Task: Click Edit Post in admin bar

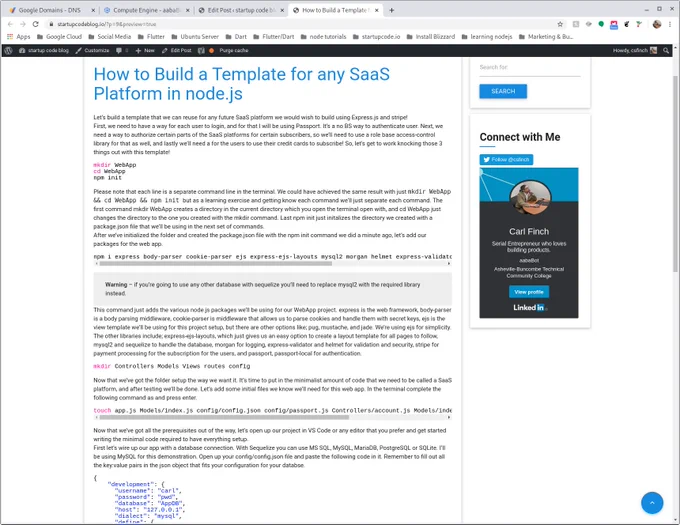Action: click(177, 51)
